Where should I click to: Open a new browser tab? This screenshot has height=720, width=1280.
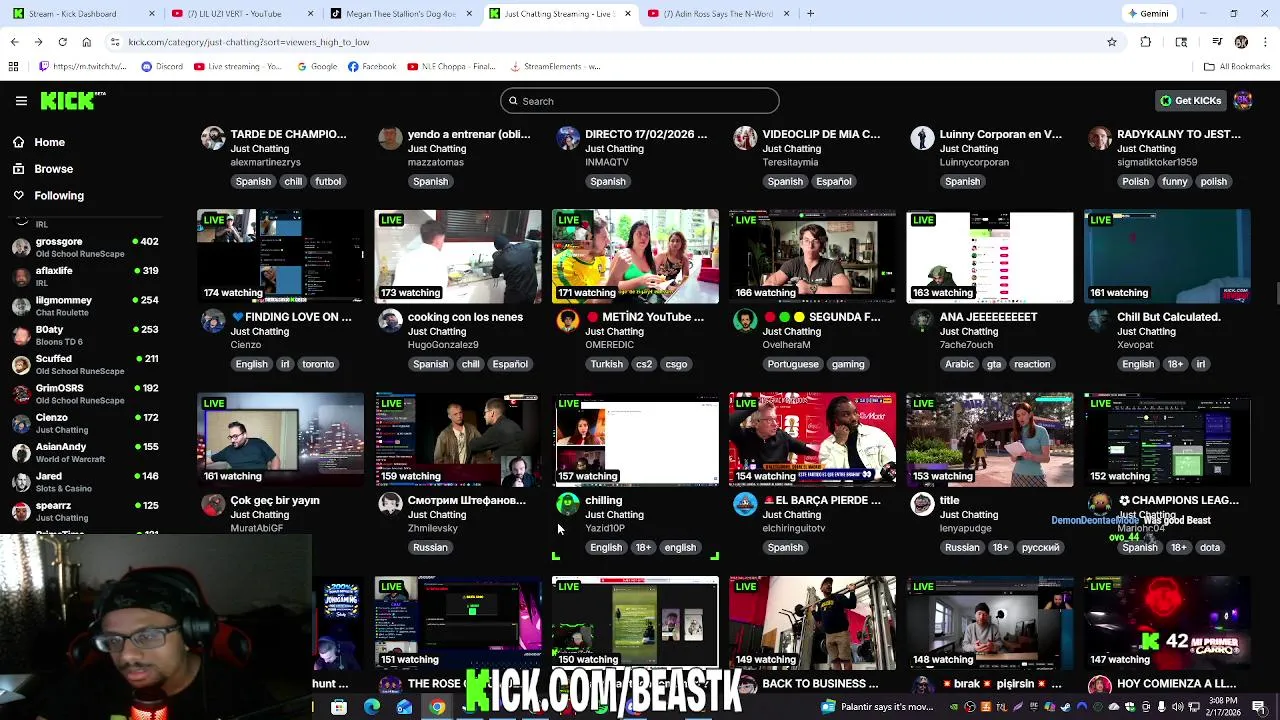810,14
